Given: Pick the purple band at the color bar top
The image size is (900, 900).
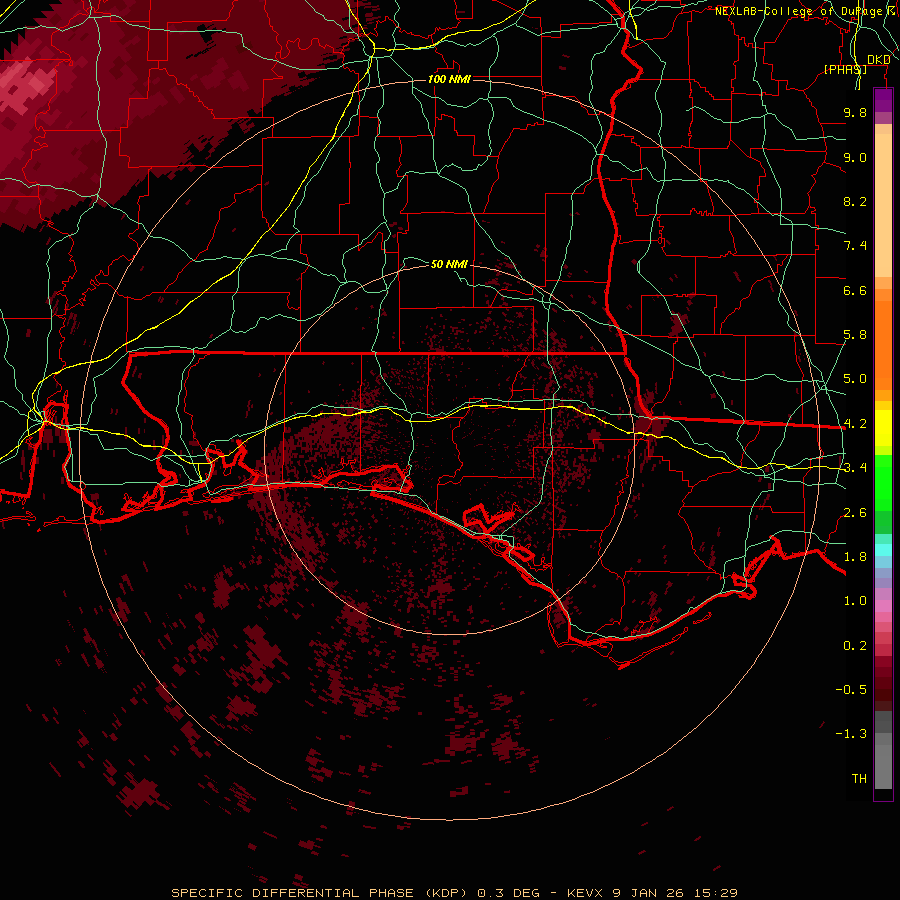Looking at the screenshot, I should pyautogui.click(x=883, y=100).
